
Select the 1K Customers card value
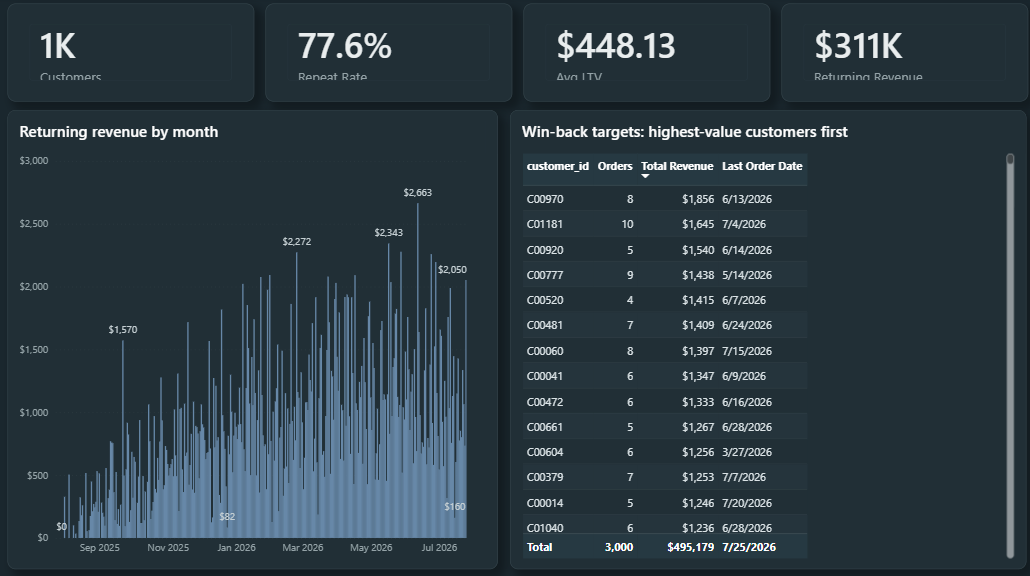[58, 46]
